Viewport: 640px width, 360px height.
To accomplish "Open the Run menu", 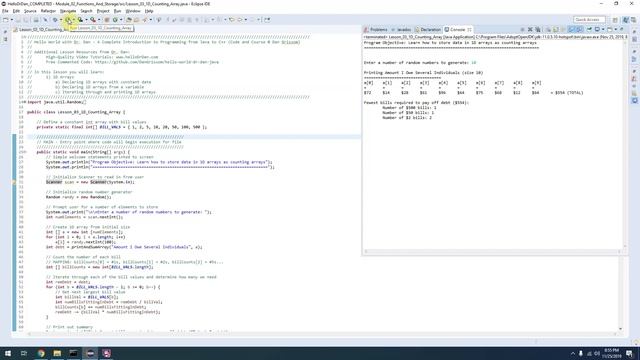I will (118, 11).
